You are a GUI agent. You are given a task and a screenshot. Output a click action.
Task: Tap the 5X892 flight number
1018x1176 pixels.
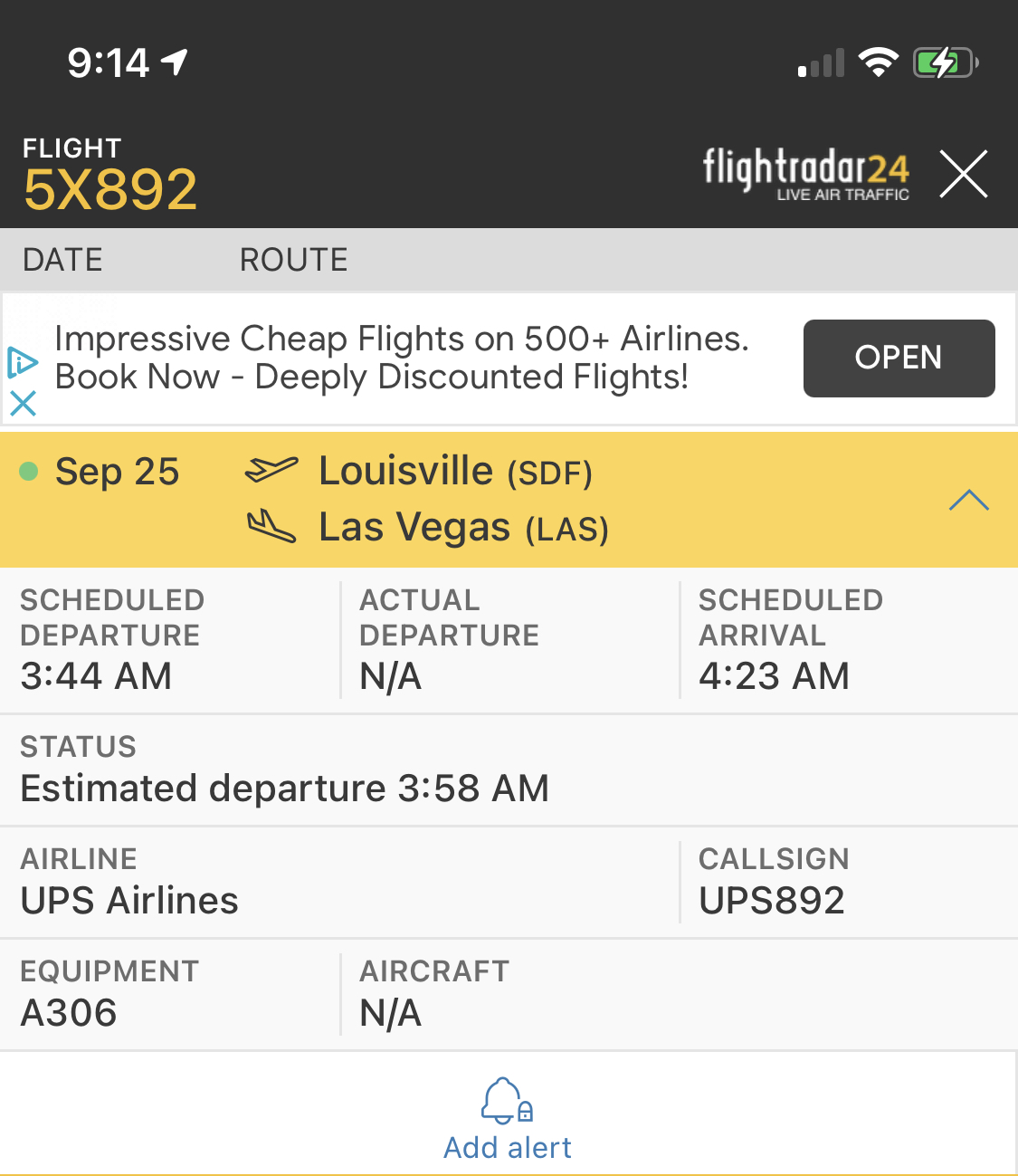click(x=110, y=190)
